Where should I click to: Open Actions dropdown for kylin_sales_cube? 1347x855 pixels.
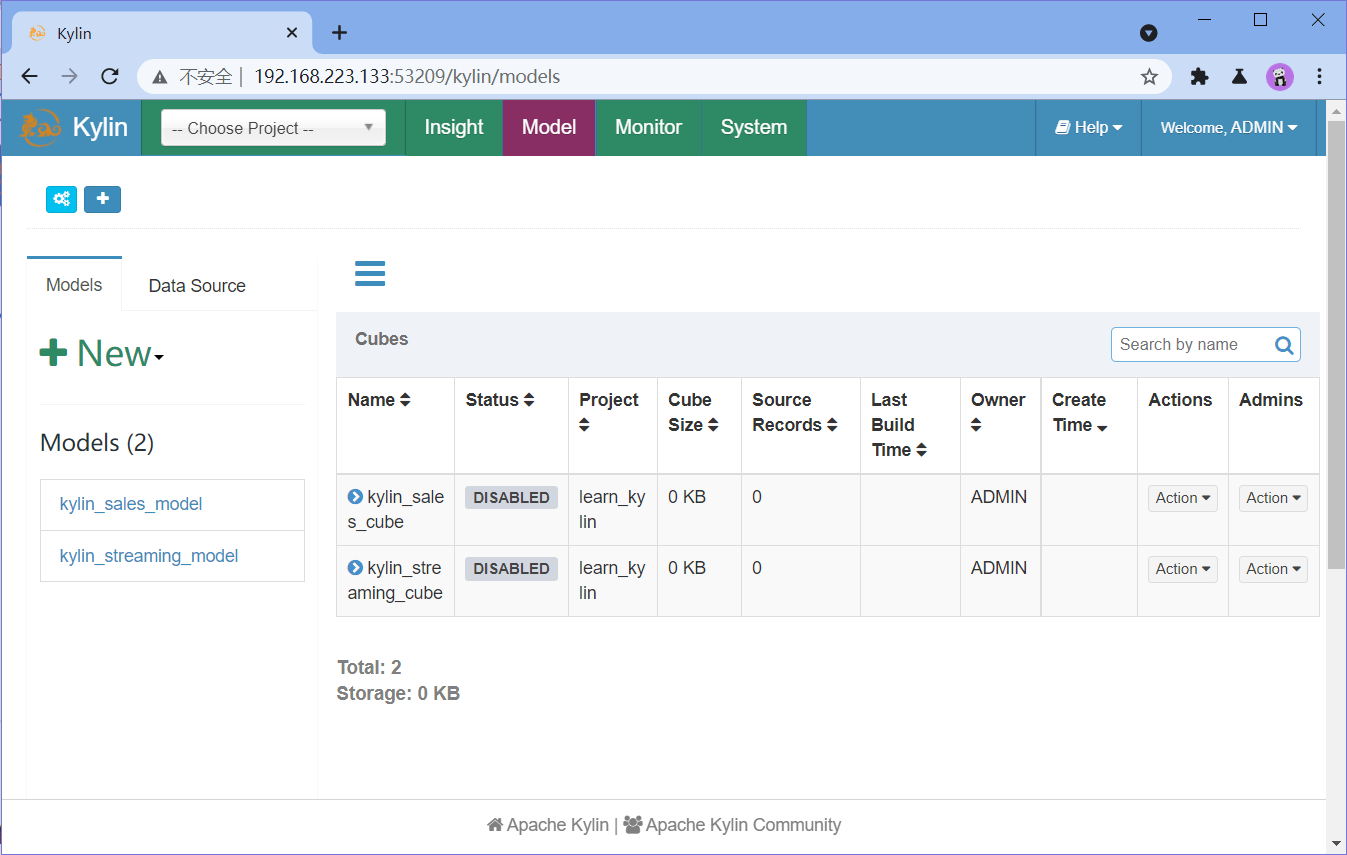point(1183,498)
